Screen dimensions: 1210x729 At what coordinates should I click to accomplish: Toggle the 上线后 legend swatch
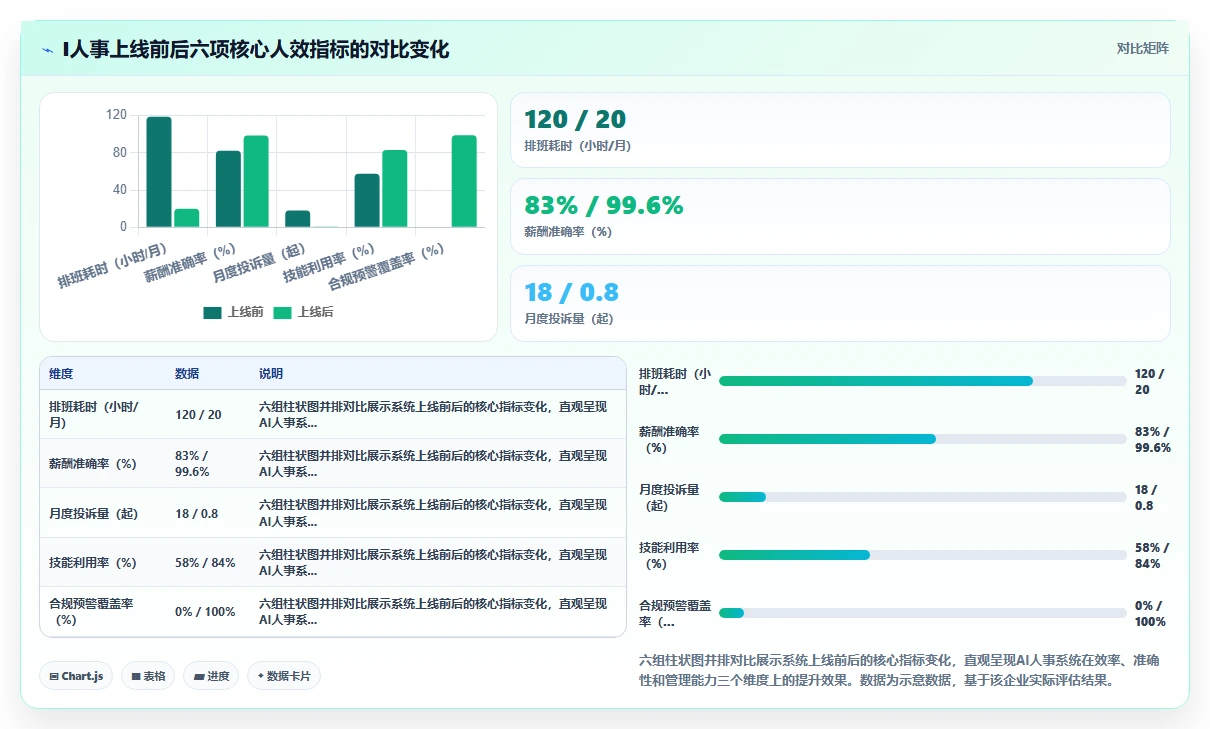click(x=282, y=312)
